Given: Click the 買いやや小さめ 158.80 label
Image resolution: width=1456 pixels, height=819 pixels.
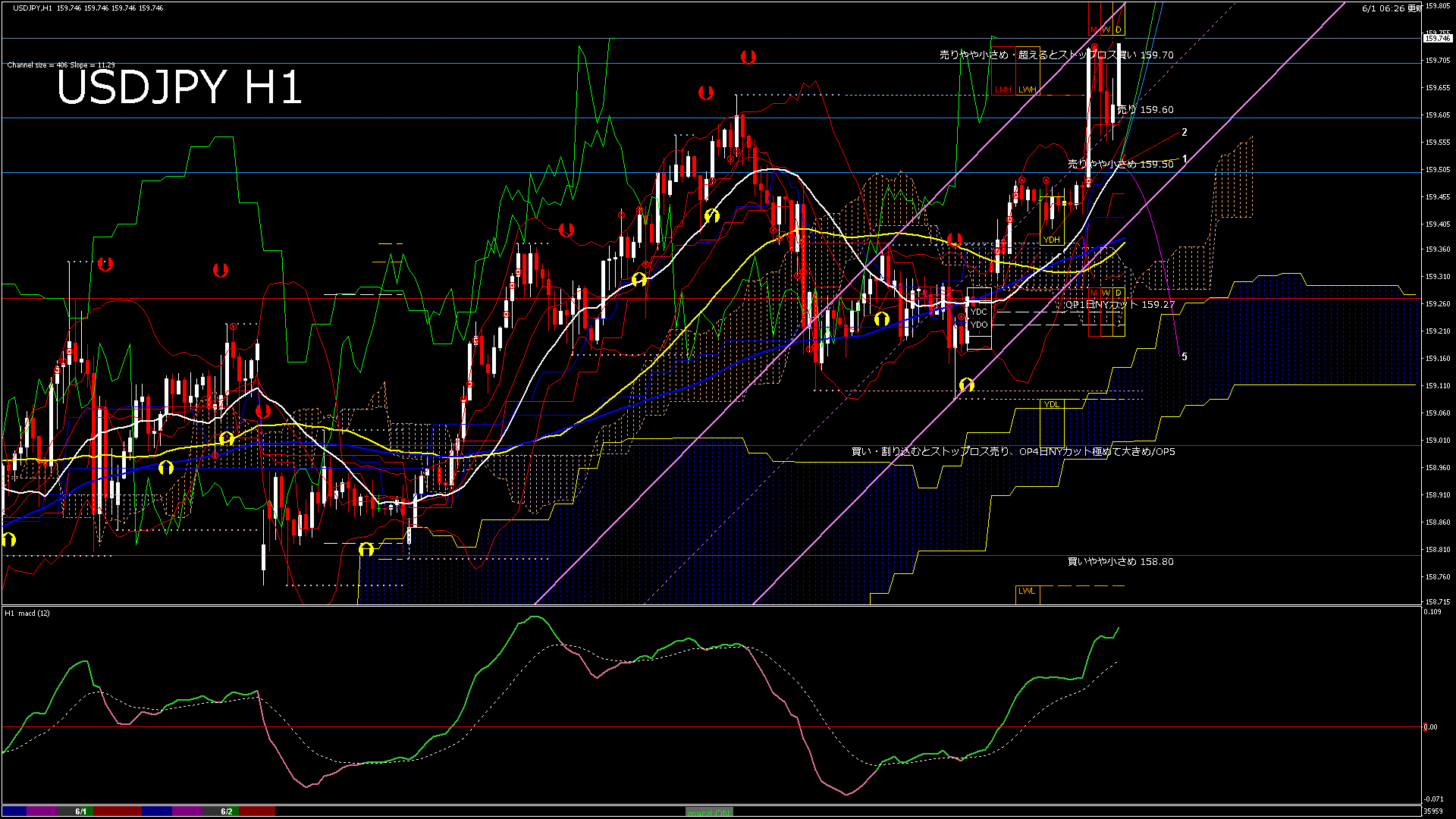Looking at the screenshot, I should click(x=1121, y=562).
